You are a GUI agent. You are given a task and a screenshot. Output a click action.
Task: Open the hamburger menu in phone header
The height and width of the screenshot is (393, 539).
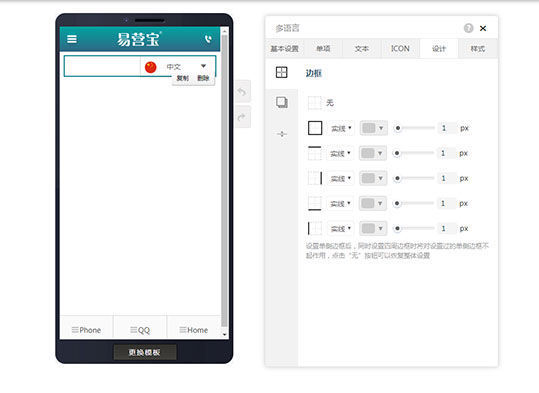point(72,39)
